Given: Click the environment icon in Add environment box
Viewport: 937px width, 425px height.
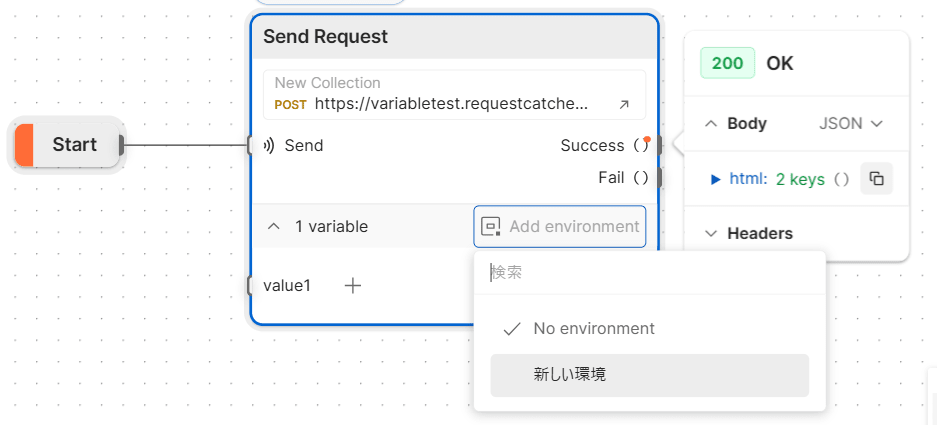Looking at the screenshot, I should (x=491, y=227).
